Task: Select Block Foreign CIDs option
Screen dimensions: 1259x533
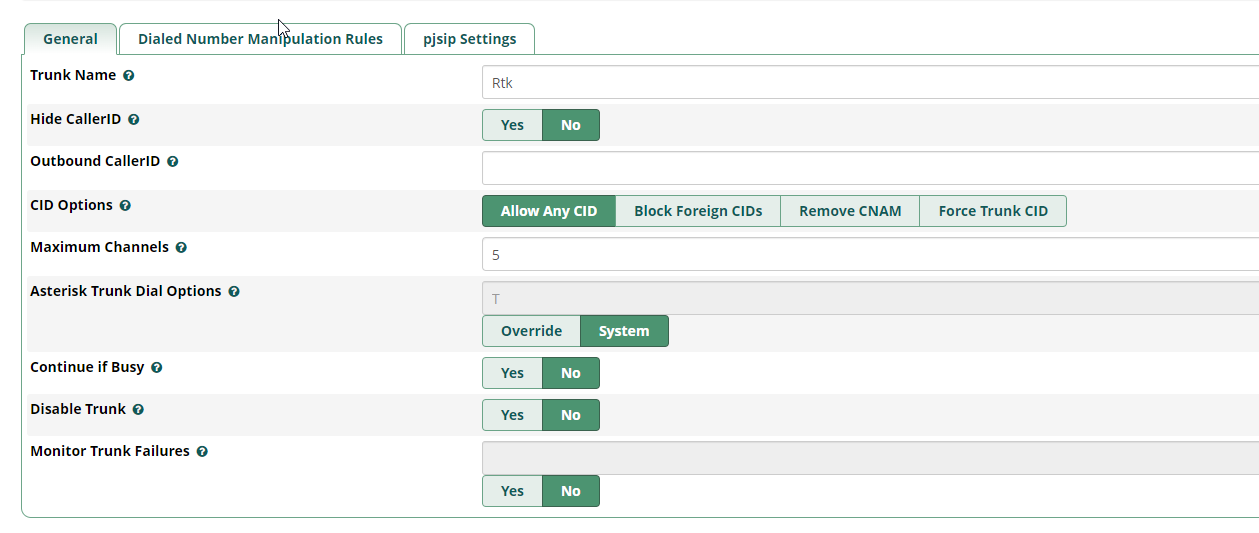Action: tap(698, 211)
